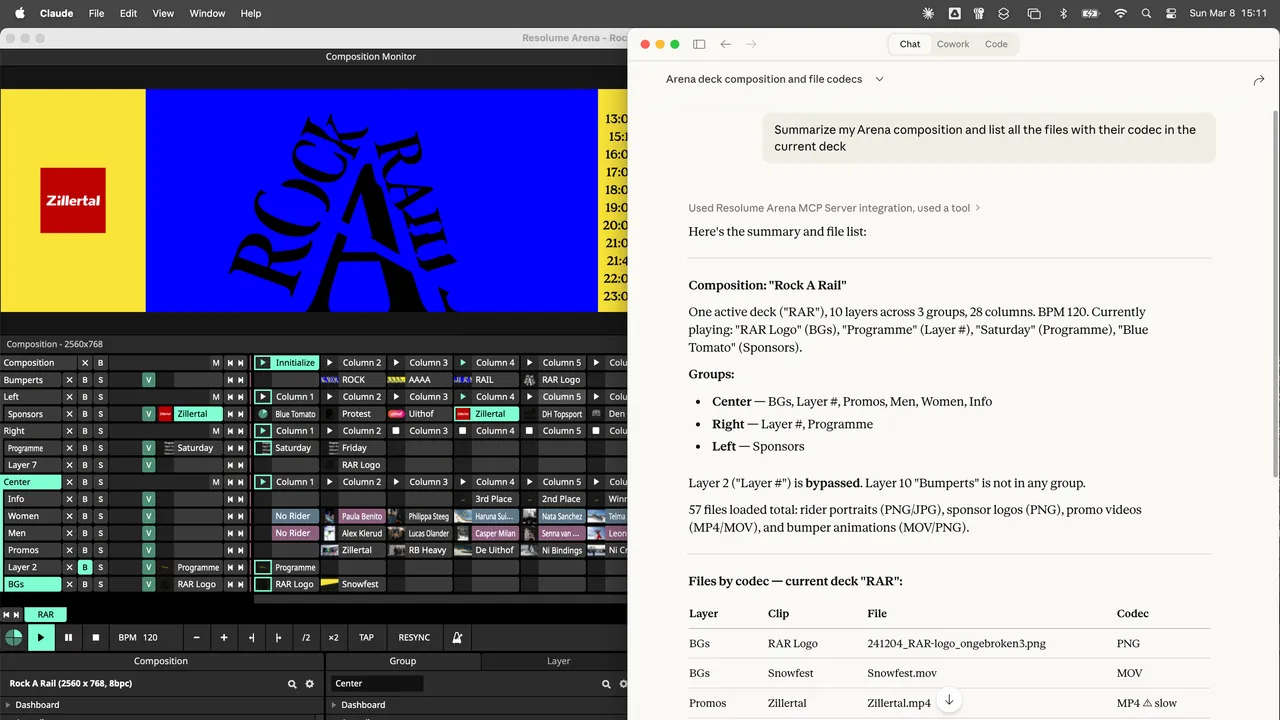Open the Cowork tab in Claude

click(x=953, y=44)
